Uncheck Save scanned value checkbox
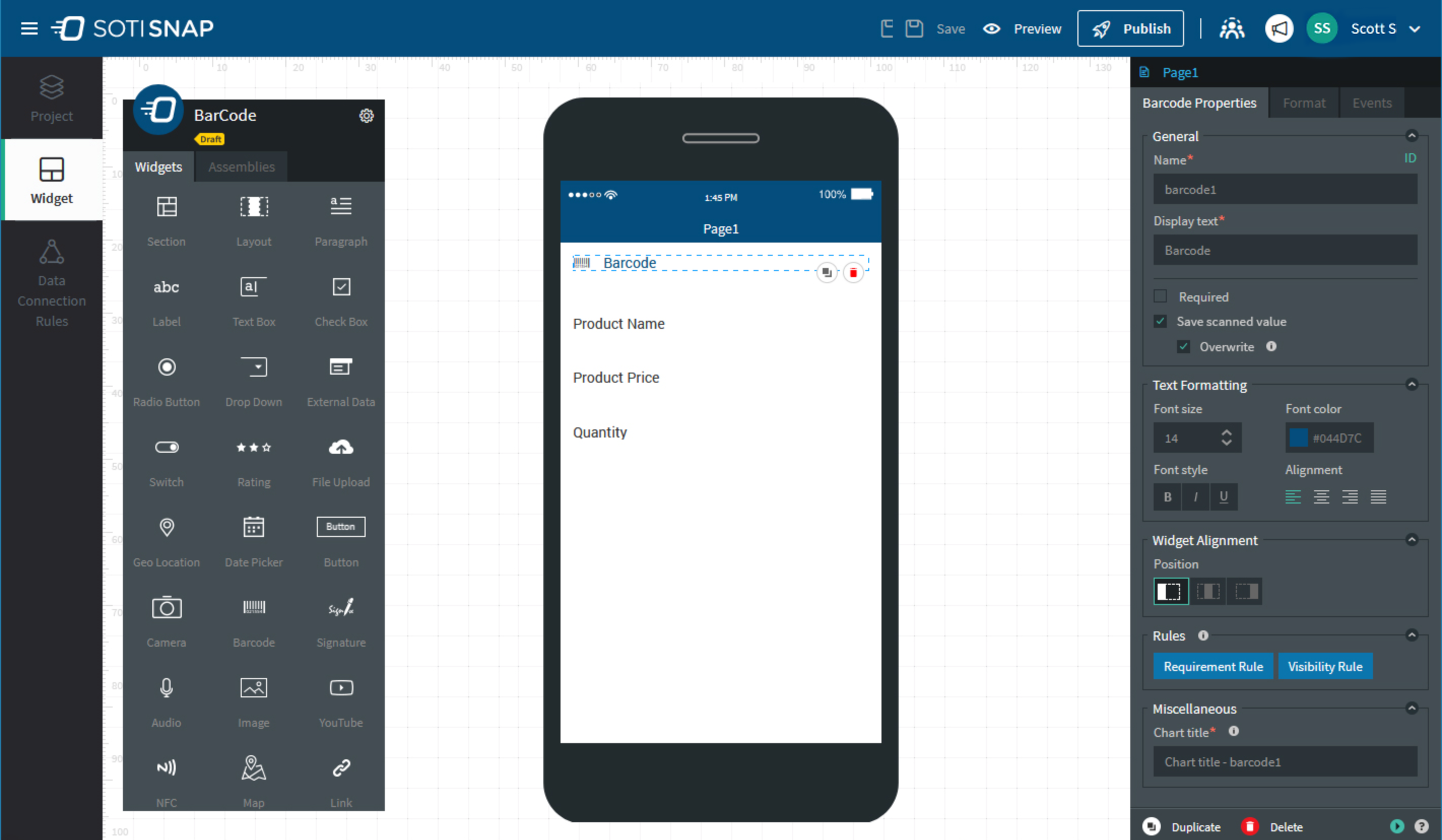1442x840 pixels. (1160, 321)
